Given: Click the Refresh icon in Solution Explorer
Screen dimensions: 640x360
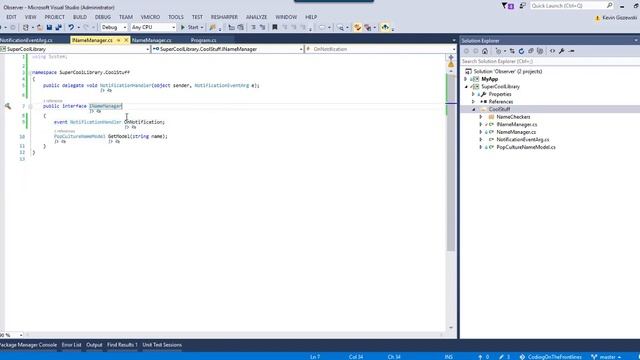Looking at the screenshot, I should pyautogui.click(x=521, y=51).
